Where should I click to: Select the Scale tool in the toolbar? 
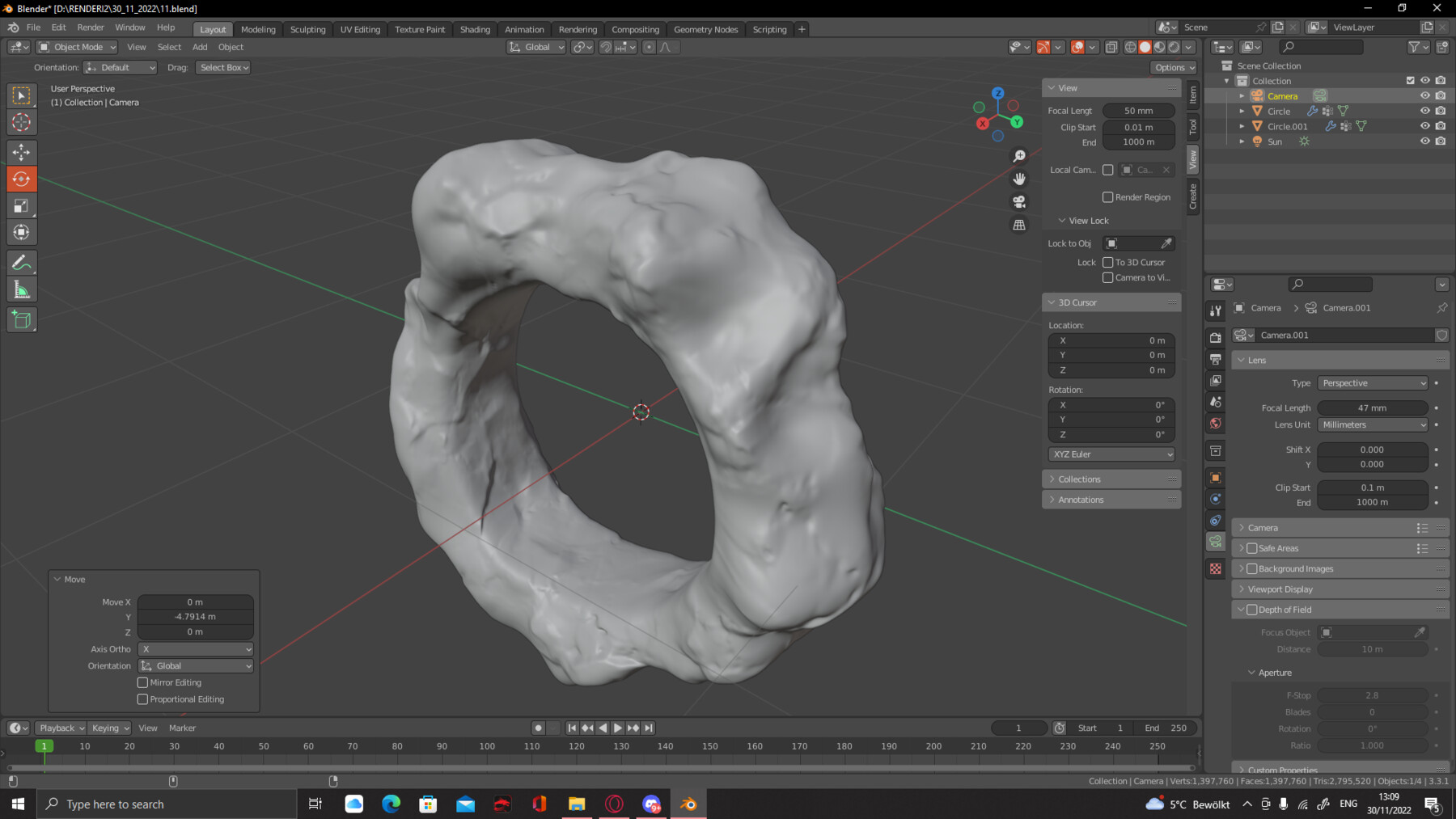point(21,205)
